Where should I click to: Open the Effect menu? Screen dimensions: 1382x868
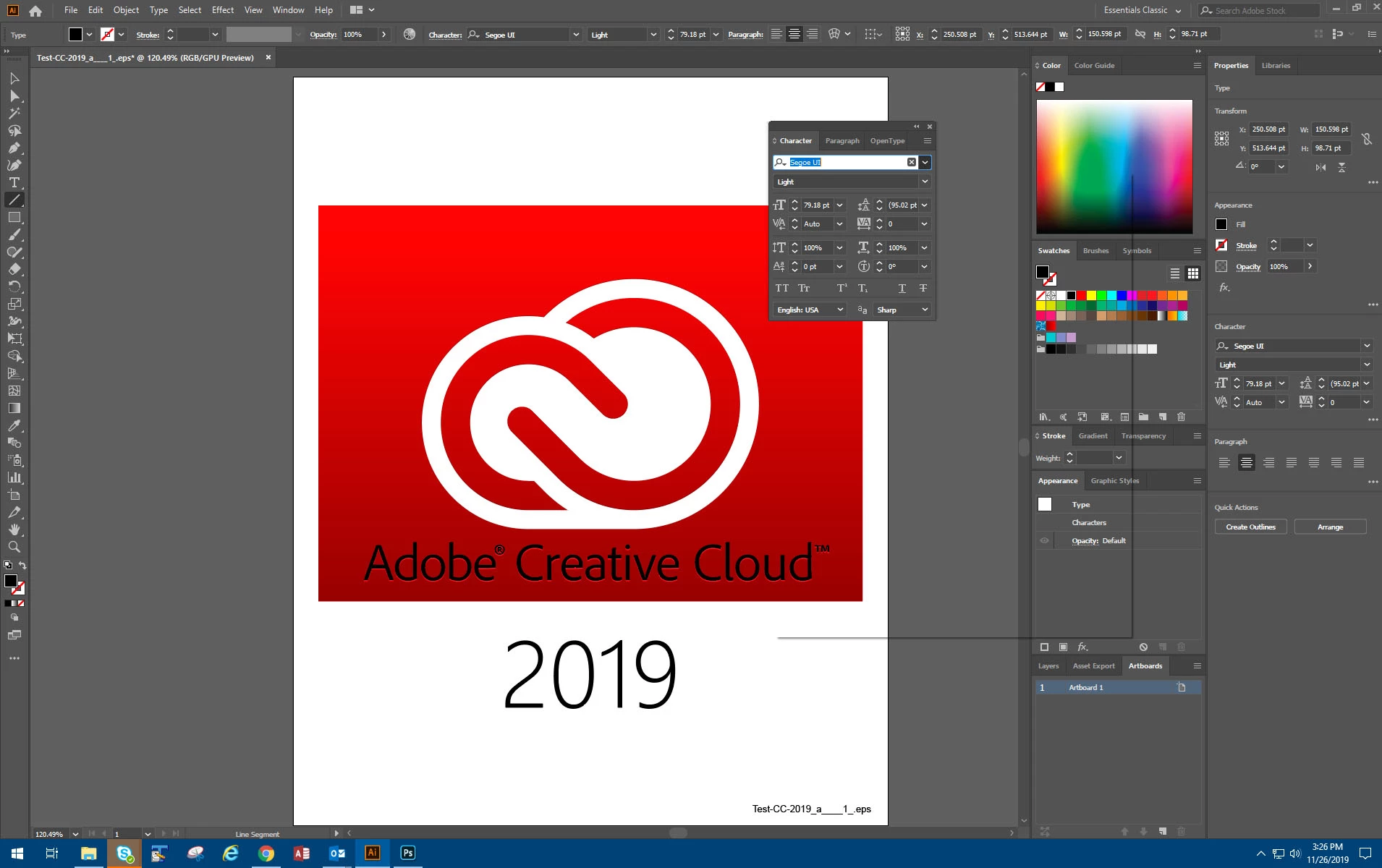223,10
